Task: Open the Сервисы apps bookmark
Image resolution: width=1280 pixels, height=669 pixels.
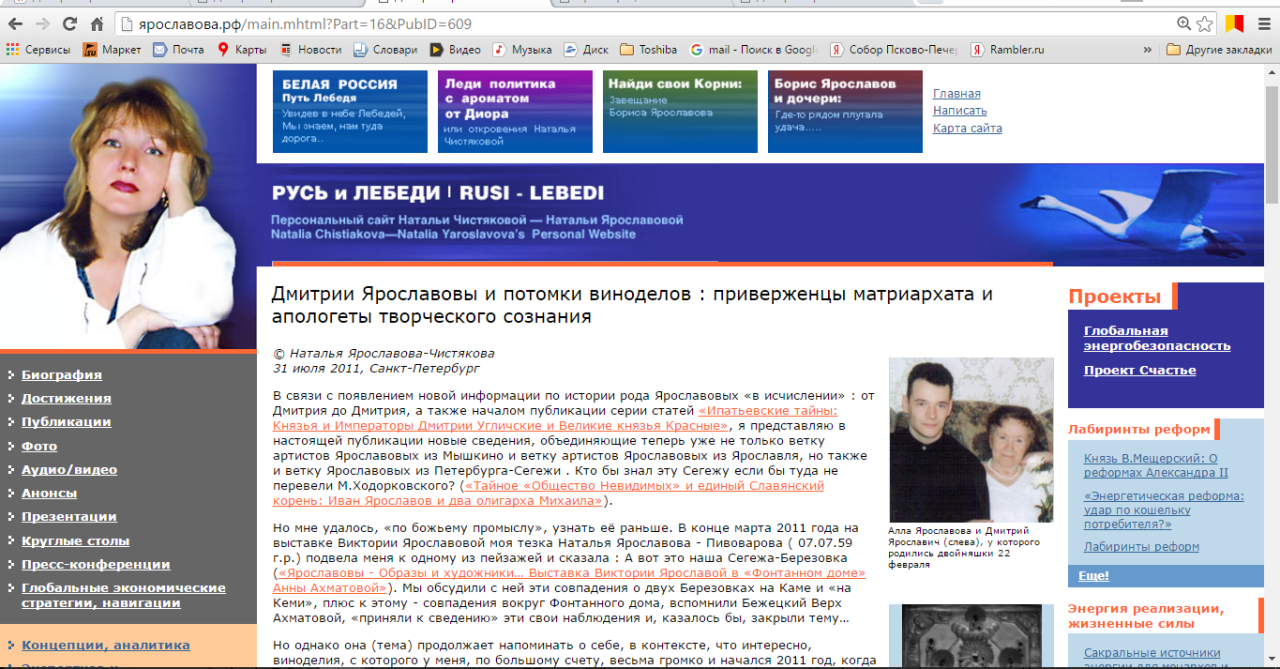Action: click(x=38, y=49)
